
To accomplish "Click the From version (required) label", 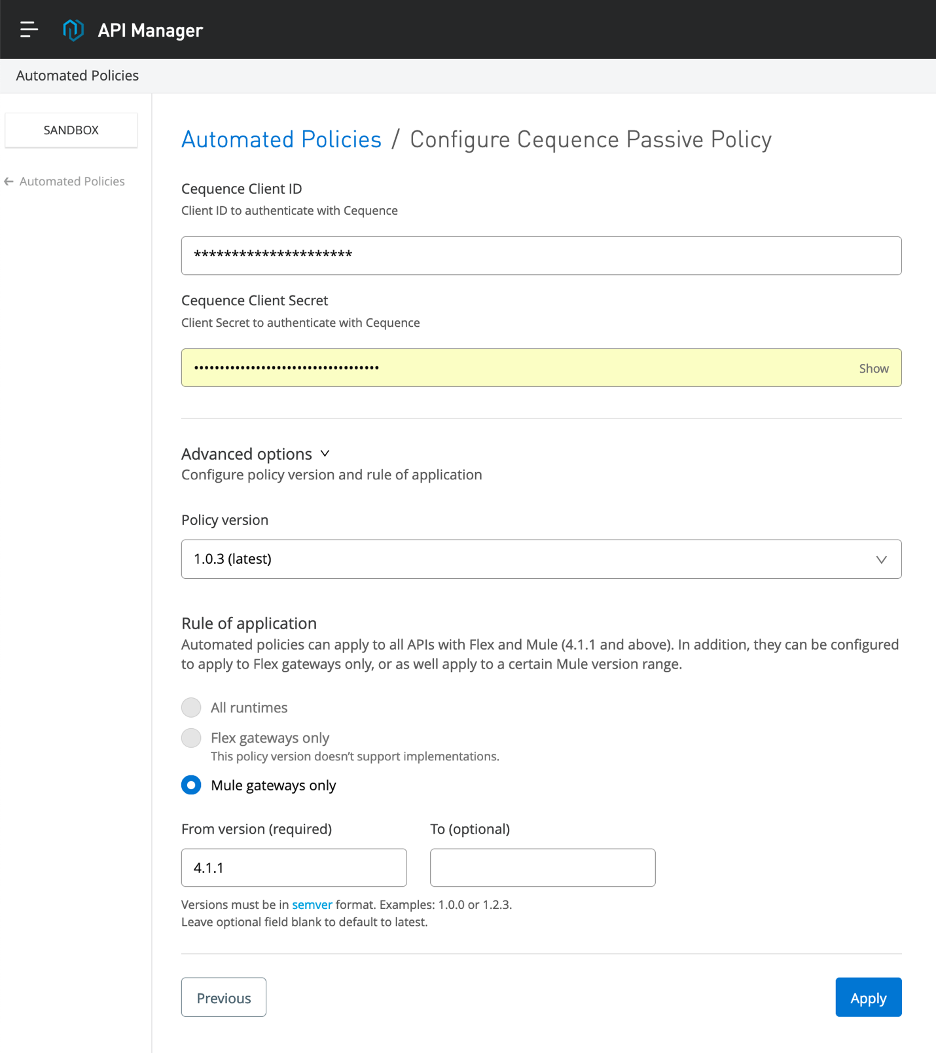I will coord(256,829).
